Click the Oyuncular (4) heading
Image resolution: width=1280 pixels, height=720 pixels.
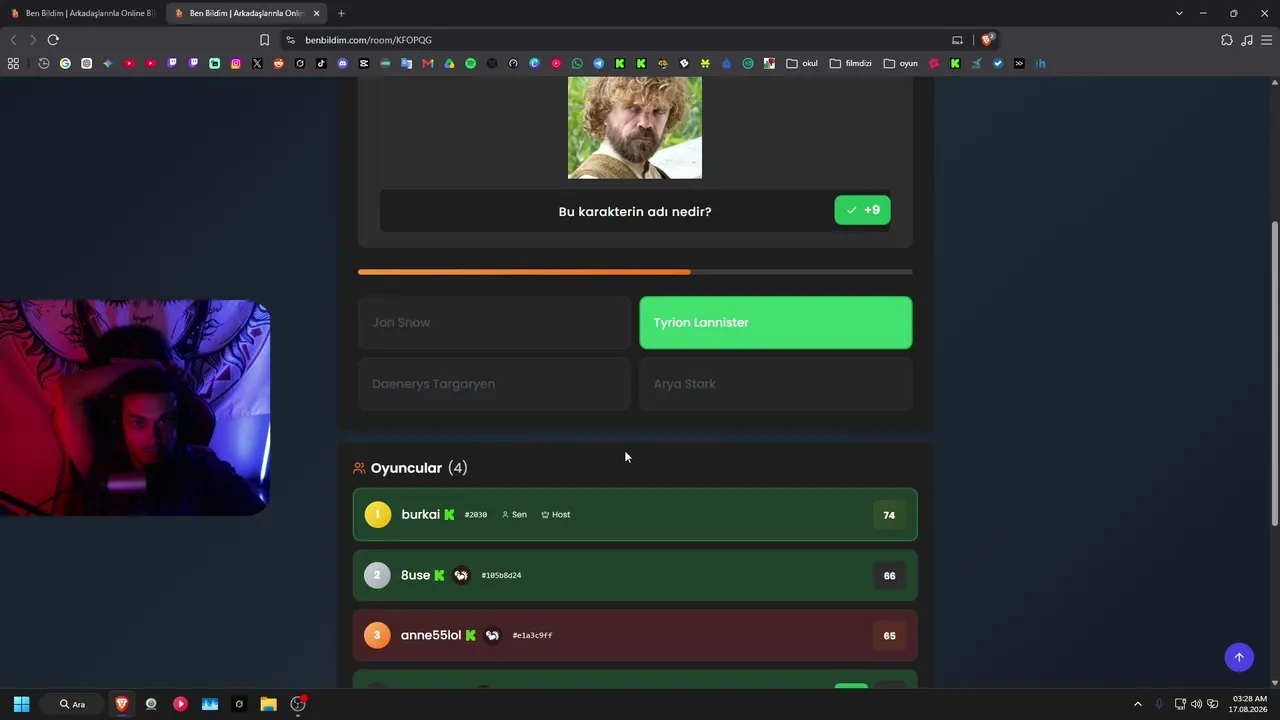(419, 468)
